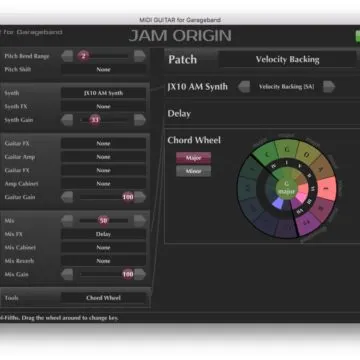Open the Patch selector Velocity Backing

click(287, 59)
